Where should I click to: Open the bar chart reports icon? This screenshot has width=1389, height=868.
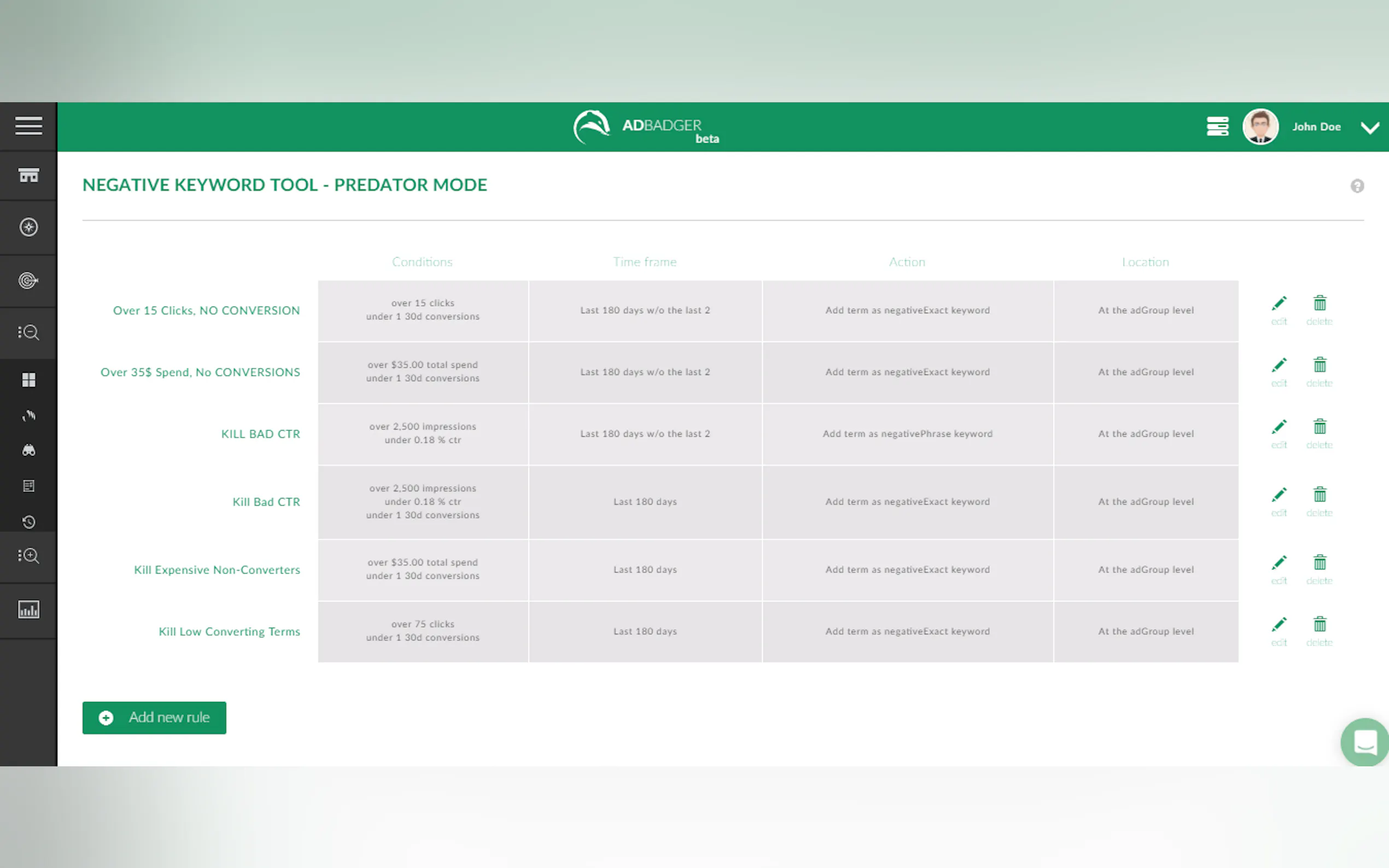[x=28, y=609]
